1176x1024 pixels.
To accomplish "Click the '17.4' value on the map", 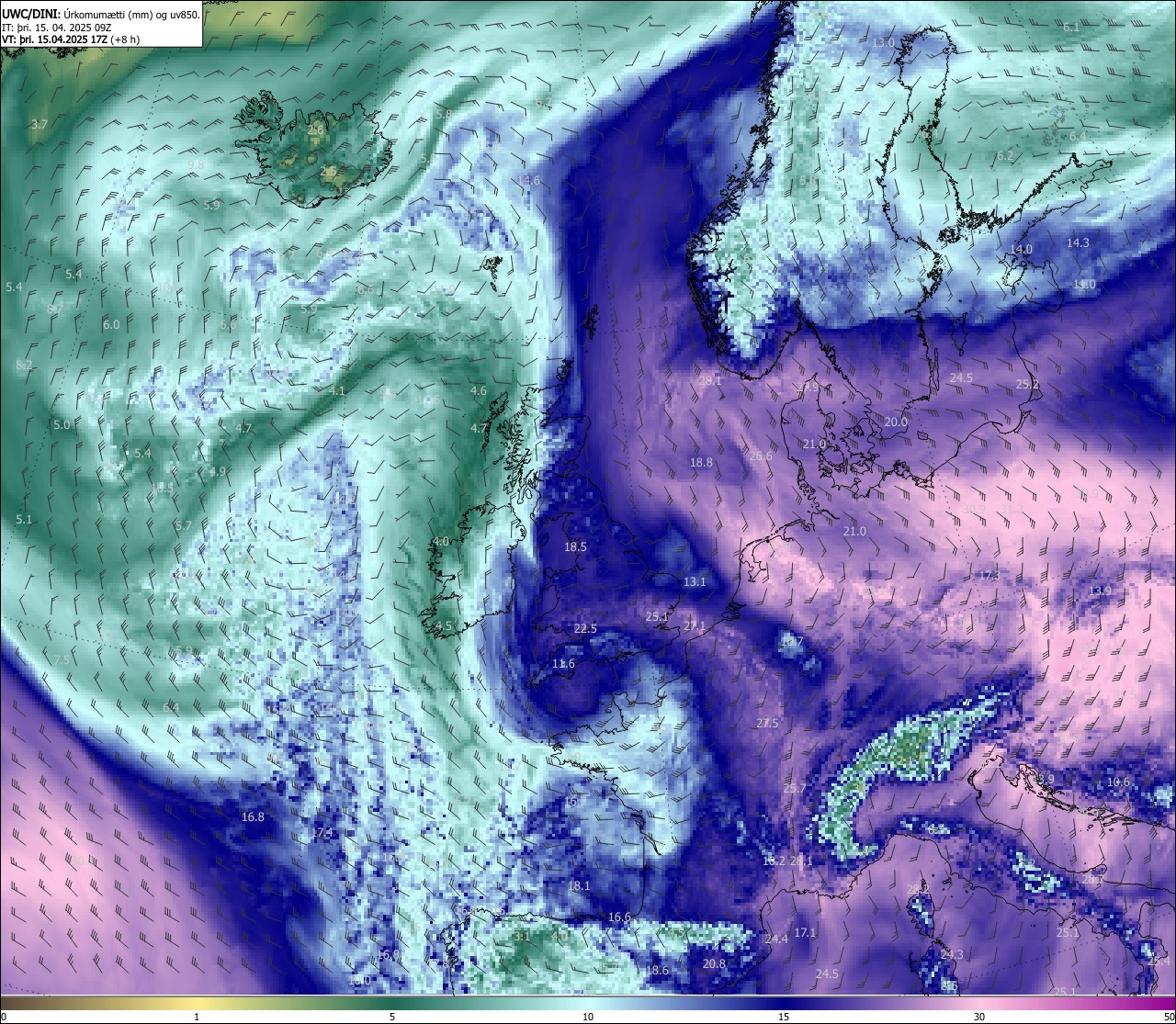I will (x=322, y=833).
